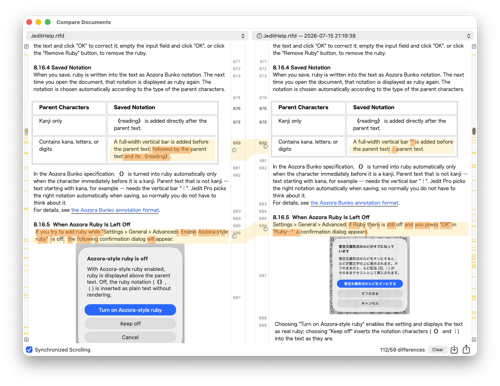Screen dimensions: 500x386
Task: Click the 'Compare Documents' window title
Action: coord(84,22)
